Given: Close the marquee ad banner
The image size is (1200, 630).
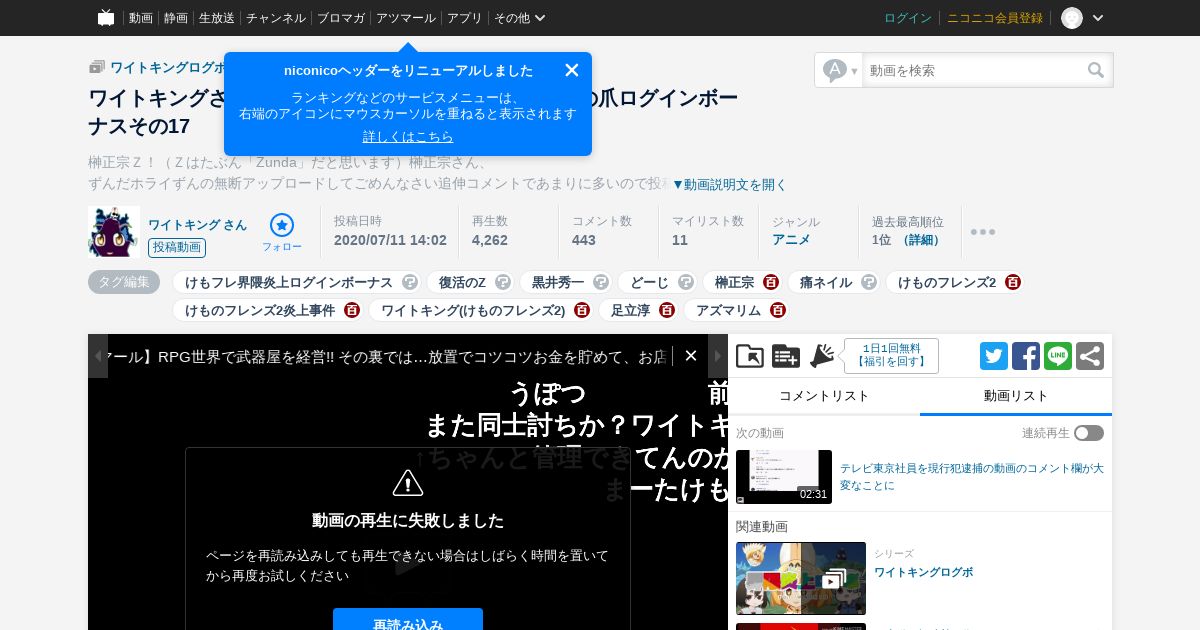Looking at the screenshot, I should pos(691,356).
